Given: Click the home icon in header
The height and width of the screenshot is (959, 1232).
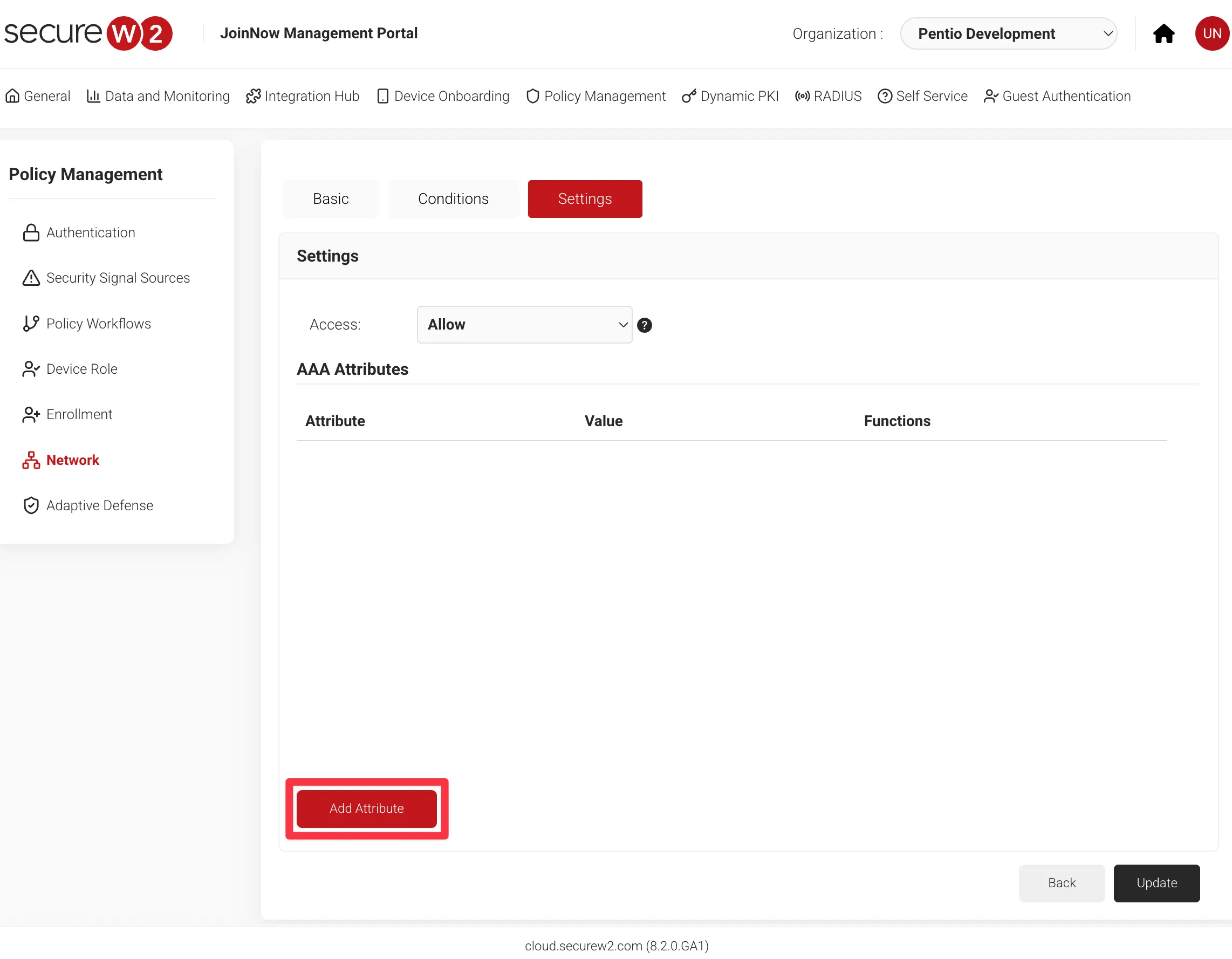Looking at the screenshot, I should tap(1163, 34).
